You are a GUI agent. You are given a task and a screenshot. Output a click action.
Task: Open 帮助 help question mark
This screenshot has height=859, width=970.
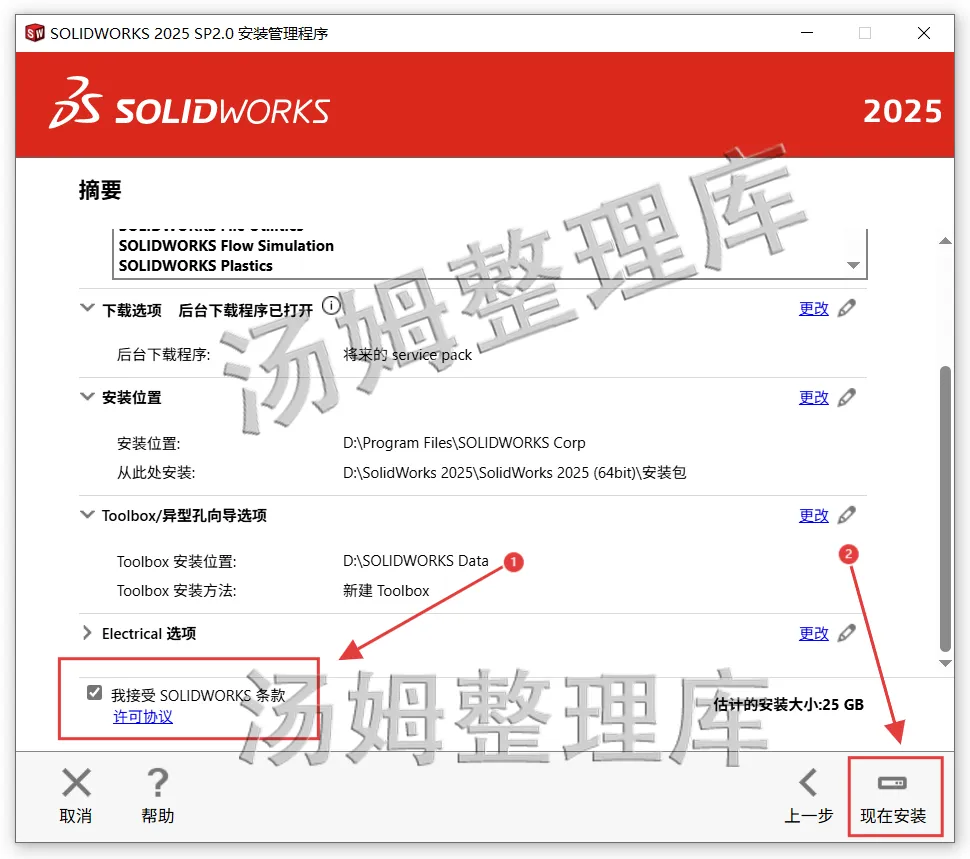pos(158,798)
